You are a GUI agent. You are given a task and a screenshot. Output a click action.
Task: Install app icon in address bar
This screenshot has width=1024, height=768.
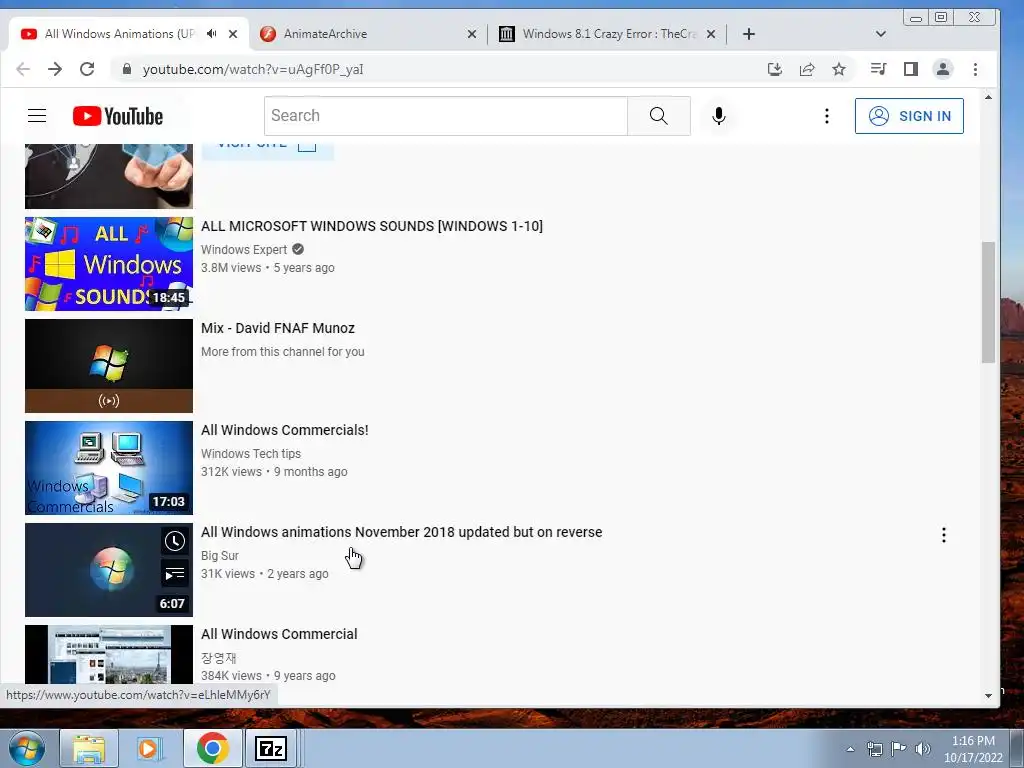tap(775, 69)
